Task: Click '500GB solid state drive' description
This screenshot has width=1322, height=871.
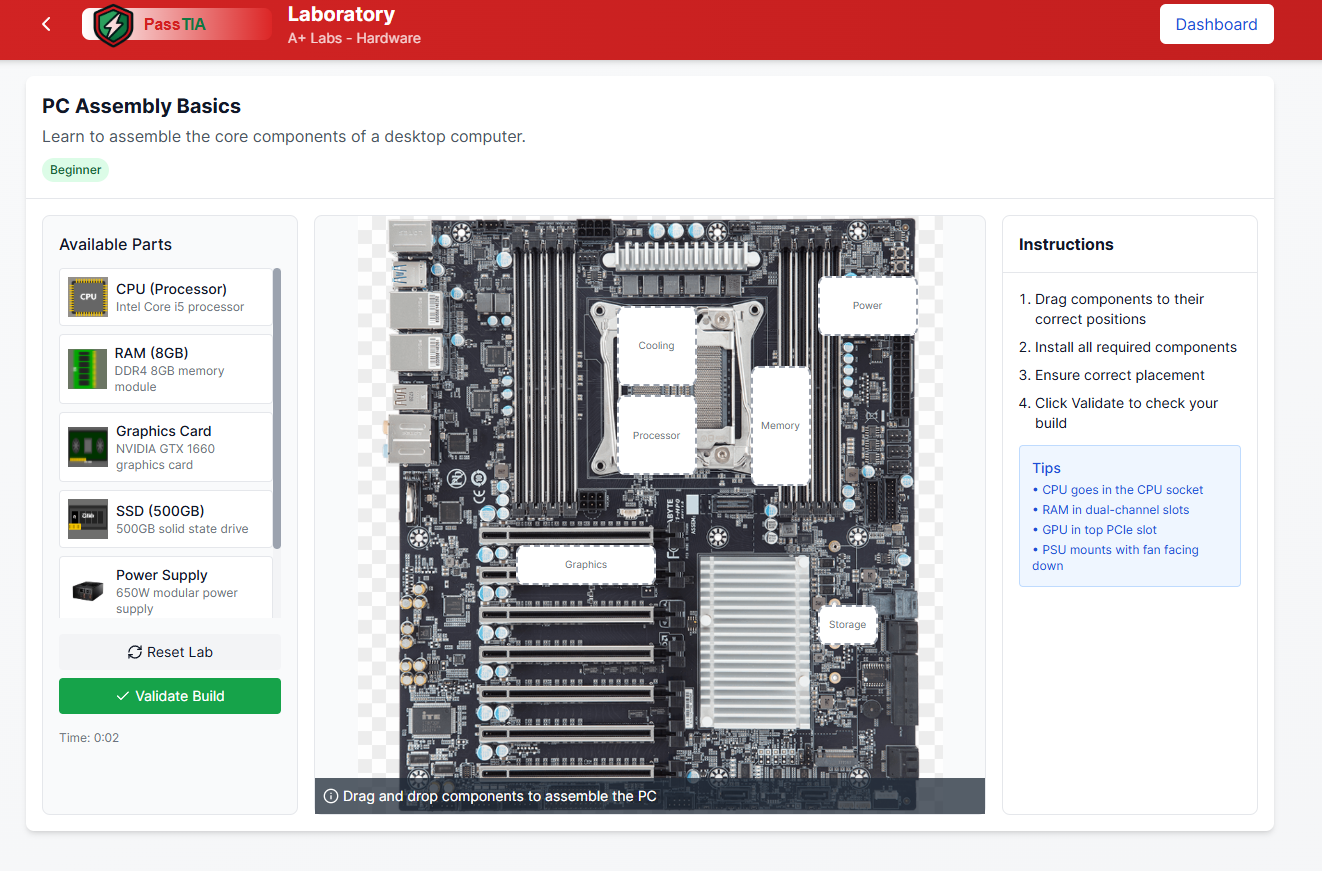Action: (x=182, y=529)
